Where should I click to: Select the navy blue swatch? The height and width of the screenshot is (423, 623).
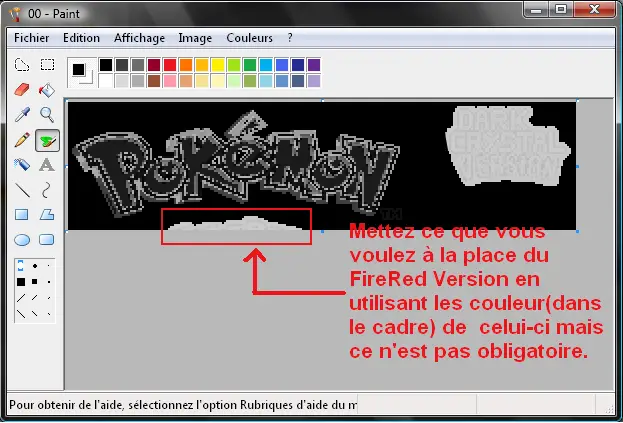coord(298,65)
